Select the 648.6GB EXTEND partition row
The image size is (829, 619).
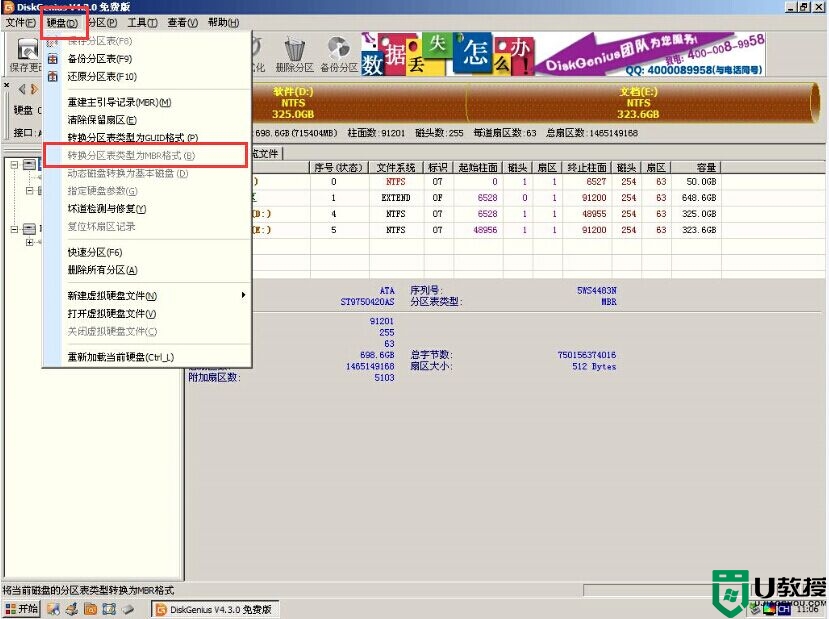tap(500, 198)
